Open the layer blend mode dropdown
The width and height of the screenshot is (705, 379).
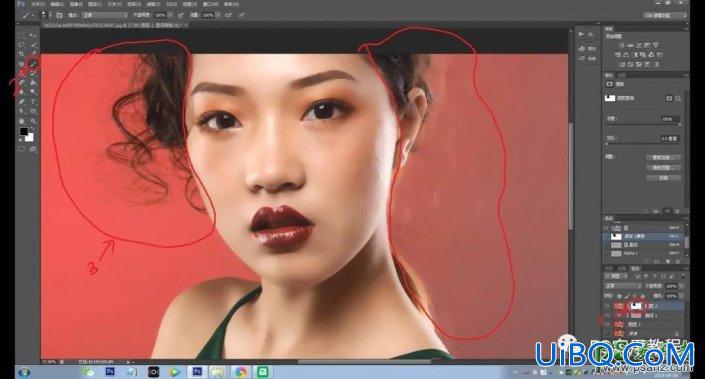click(622, 286)
